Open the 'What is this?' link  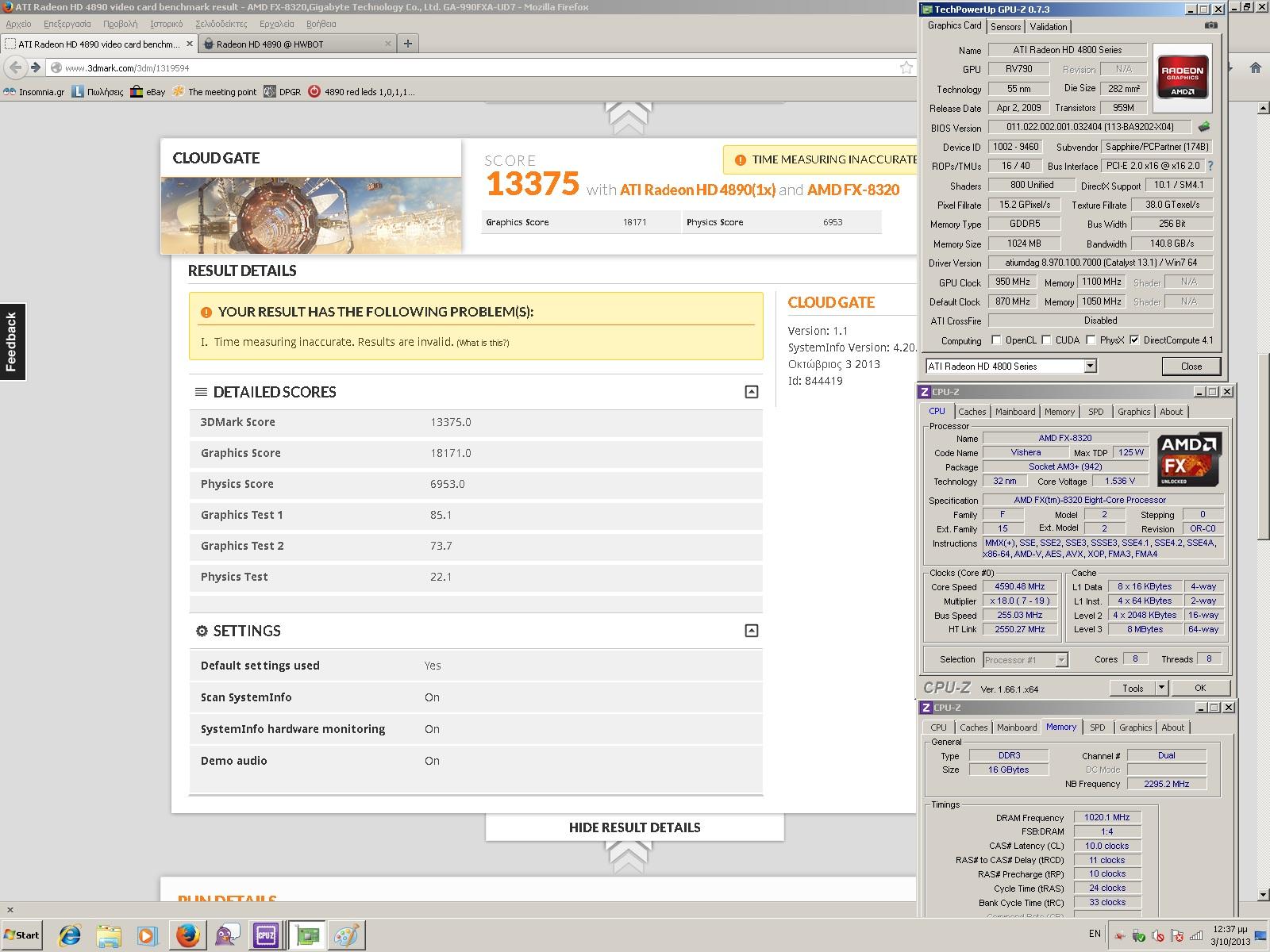[483, 343]
